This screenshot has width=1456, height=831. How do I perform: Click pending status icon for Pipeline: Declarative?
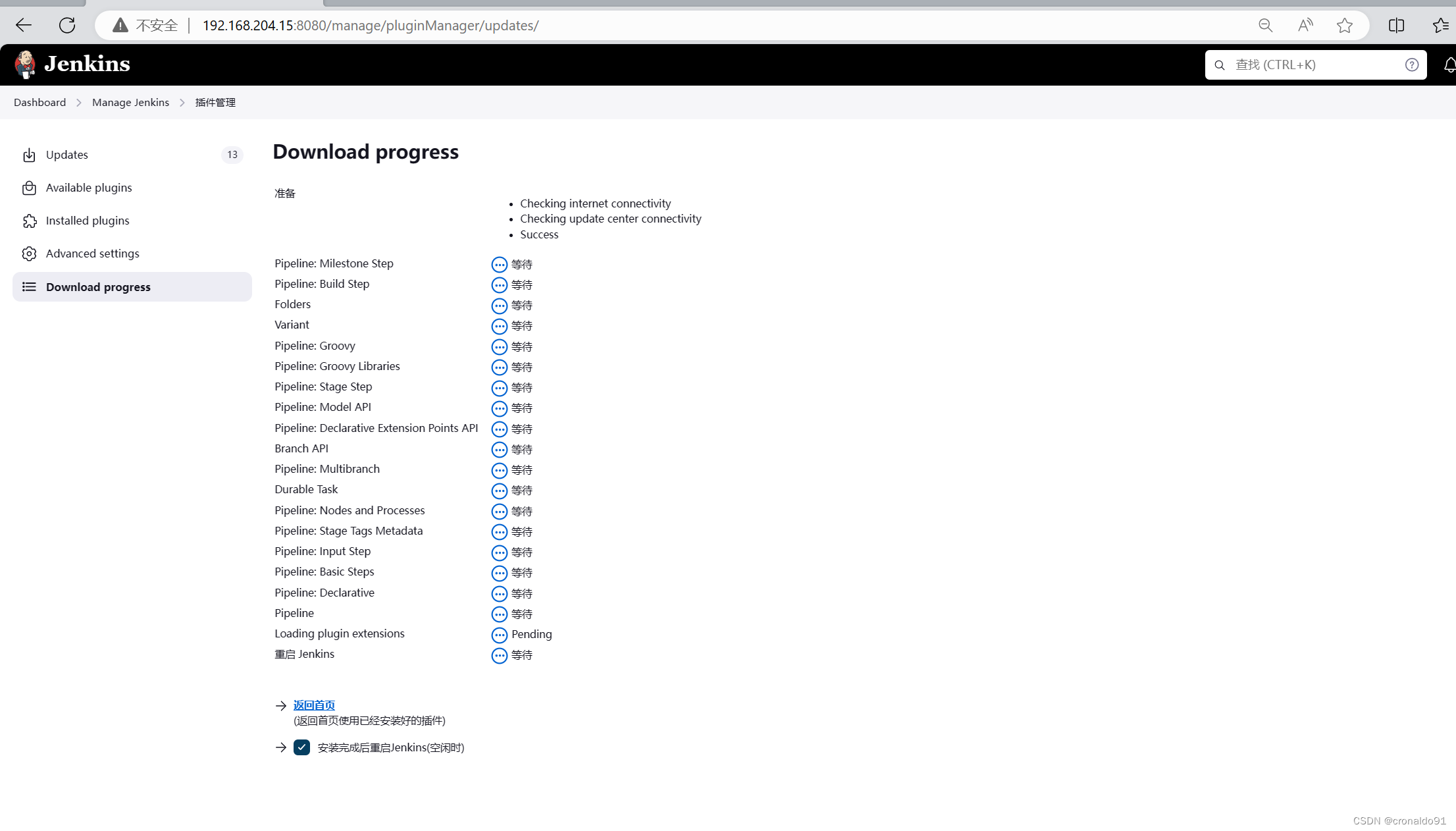[x=500, y=593]
